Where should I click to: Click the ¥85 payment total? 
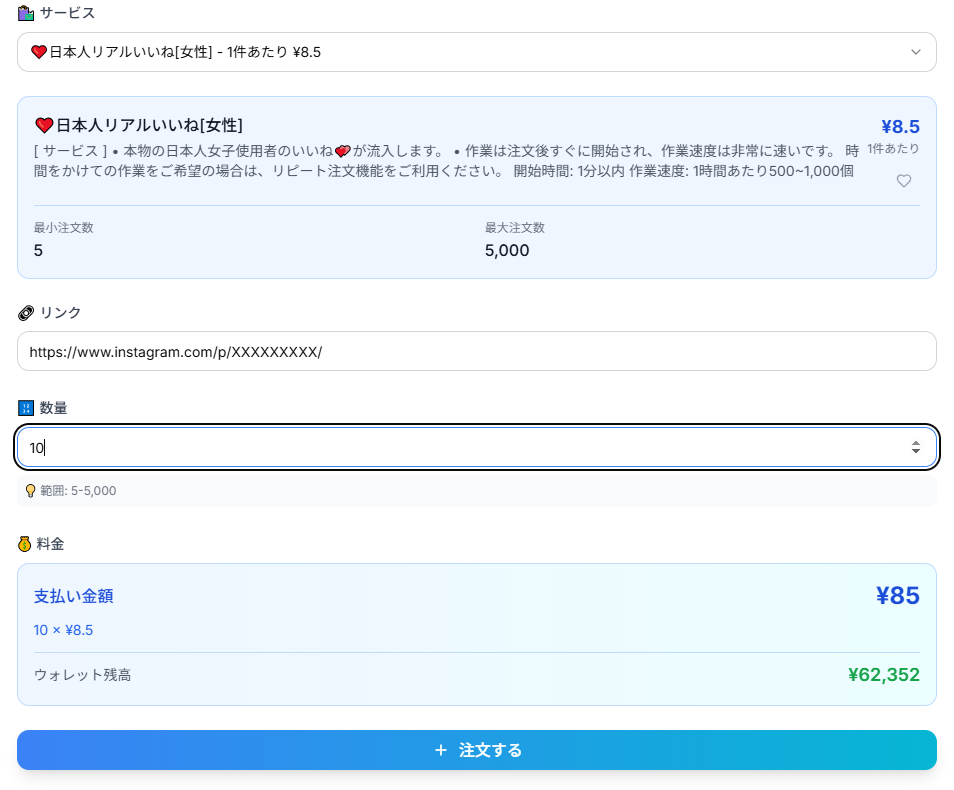pyautogui.click(x=897, y=596)
